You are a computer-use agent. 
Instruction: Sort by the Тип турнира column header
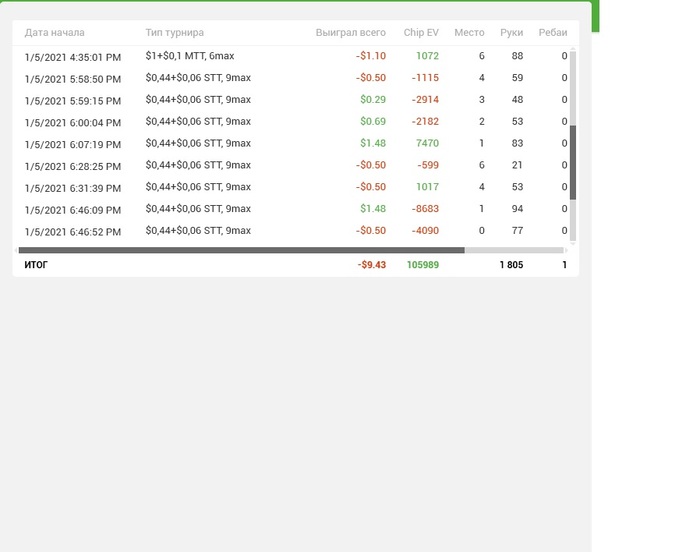(x=175, y=33)
